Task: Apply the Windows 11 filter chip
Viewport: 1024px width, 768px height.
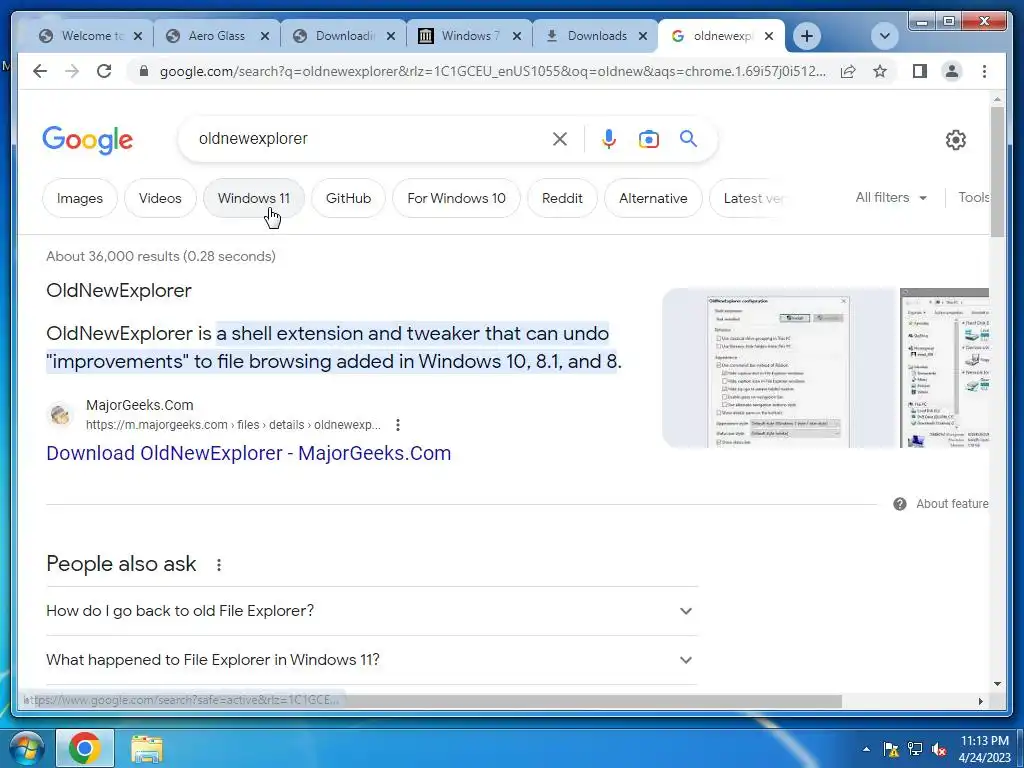Action: (x=253, y=198)
